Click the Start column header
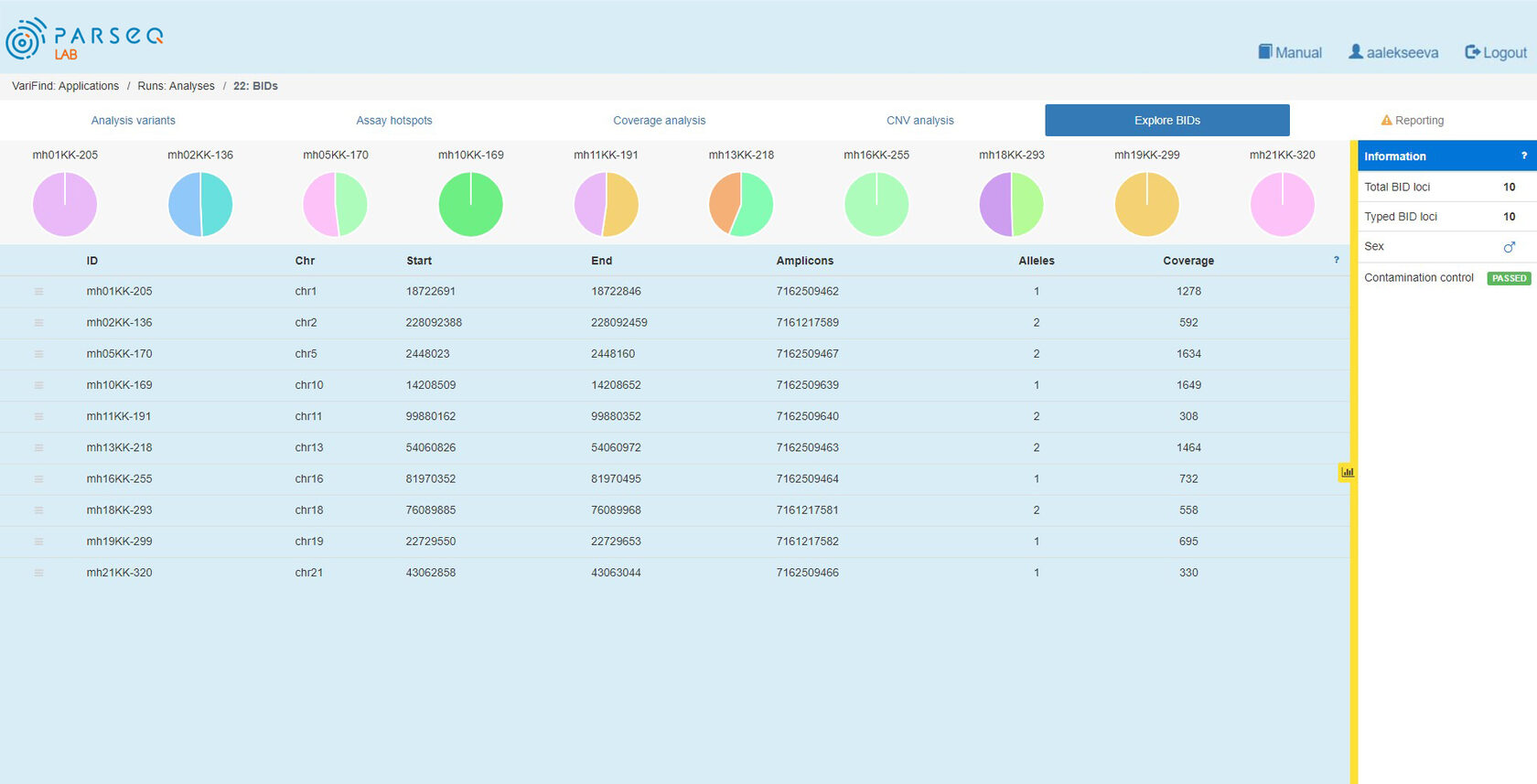Image resolution: width=1537 pixels, height=784 pixels. click(x=419, y=261)
